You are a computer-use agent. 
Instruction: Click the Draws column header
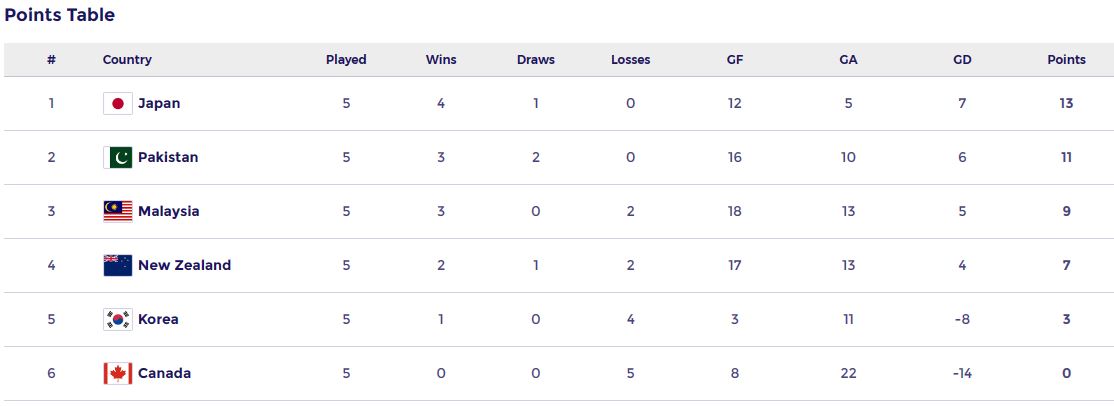point(536,60)
